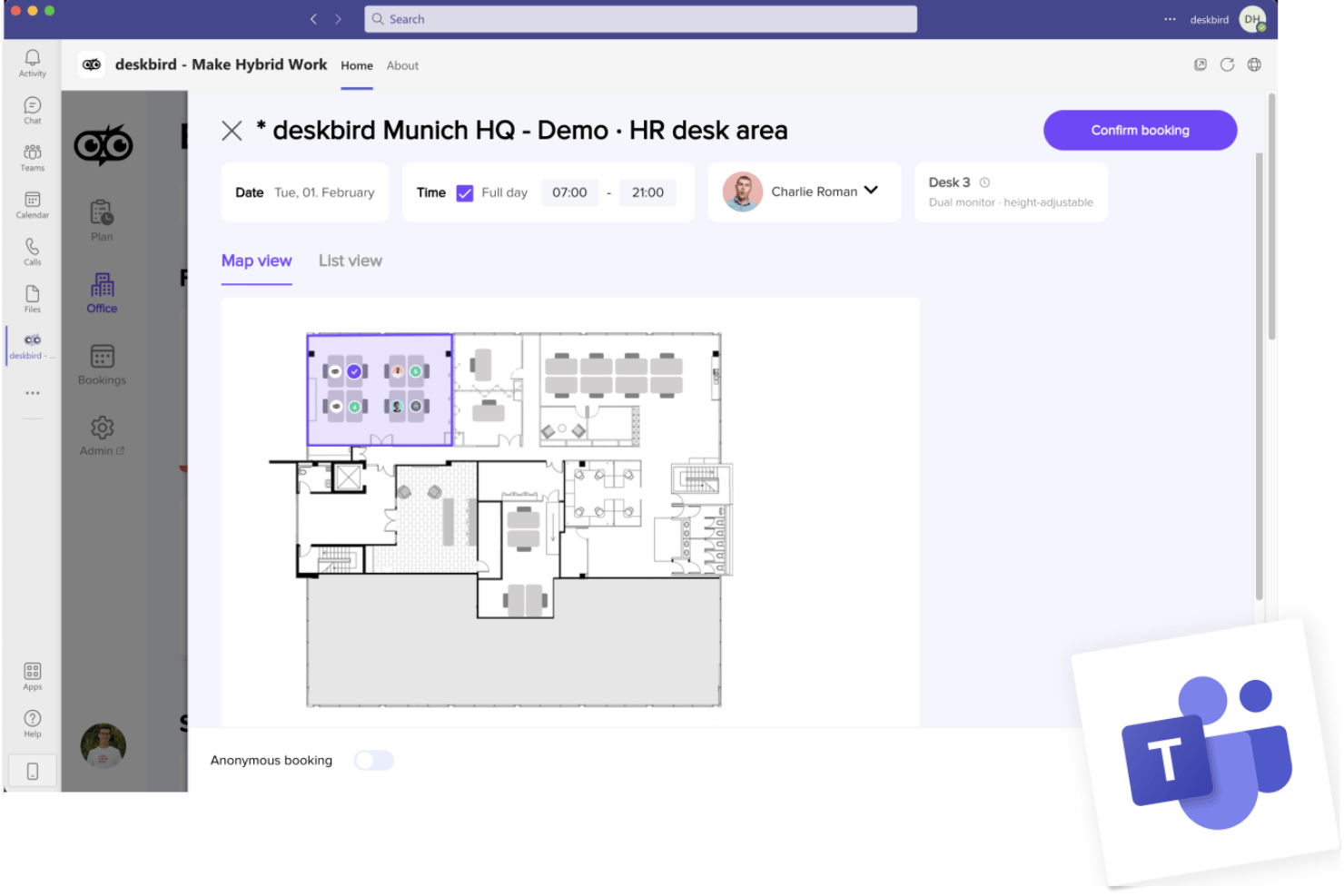Image resolution: width=1344 pixels, height=896 pixels.
Task: Open Calendar in the Teams sidebar
Action: pos(33,204)
